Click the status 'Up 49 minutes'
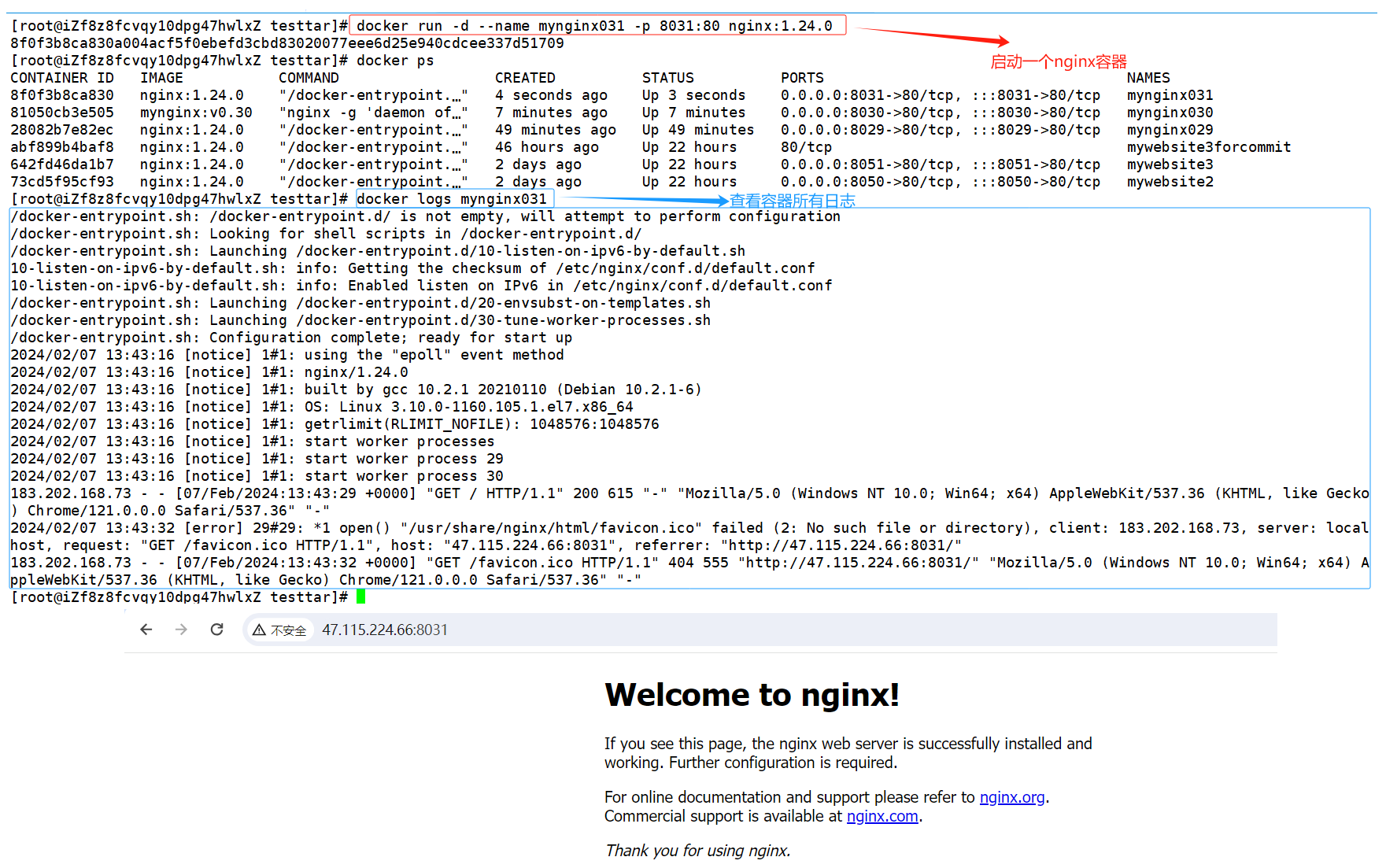Image resolution: width=1386 pixels, height=868 pixels. coord(698,130)
